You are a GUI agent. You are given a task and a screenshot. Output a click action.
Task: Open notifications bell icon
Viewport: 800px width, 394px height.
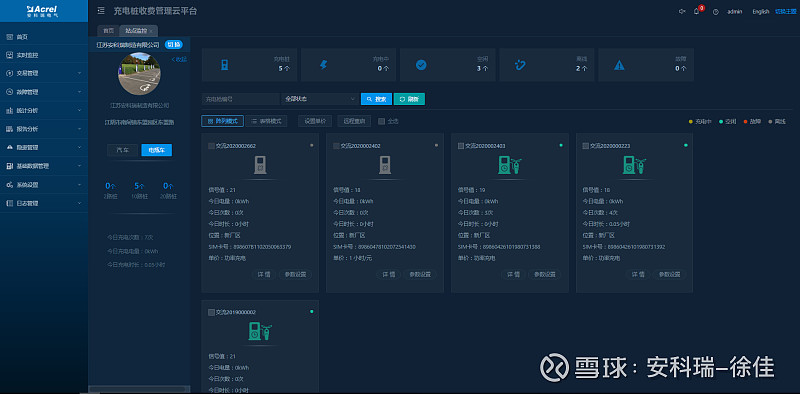[x=696, y=11]
